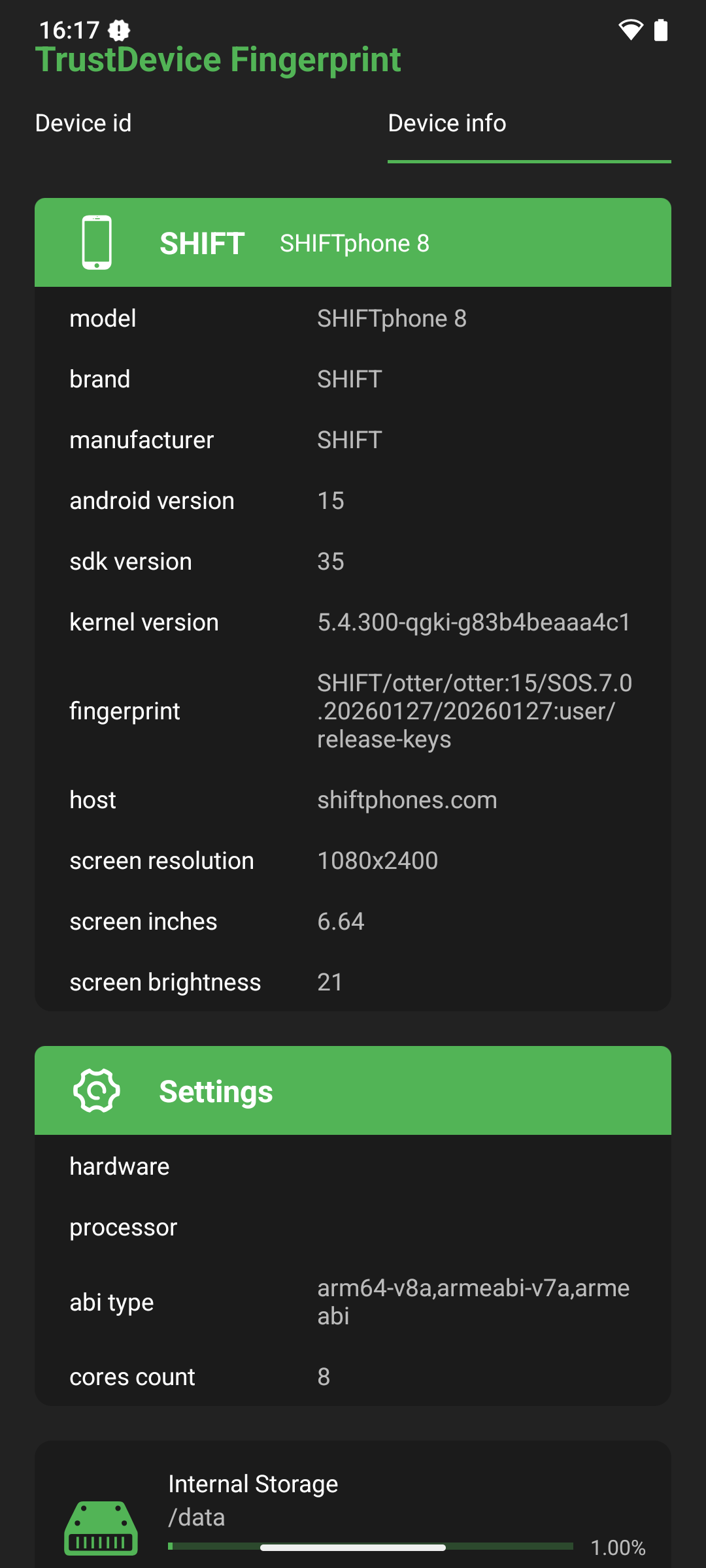Tap the abi type value text
The image size is (706, 1568).
click(x=474, y=1301)
